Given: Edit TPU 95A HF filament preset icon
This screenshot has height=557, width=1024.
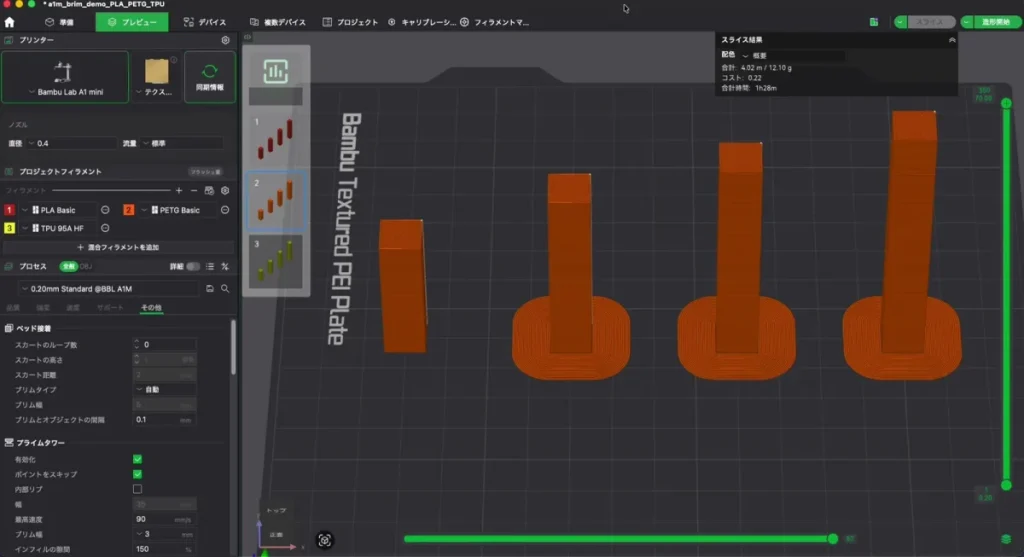Looking at the screenshot, I should [x=105, y=229].
